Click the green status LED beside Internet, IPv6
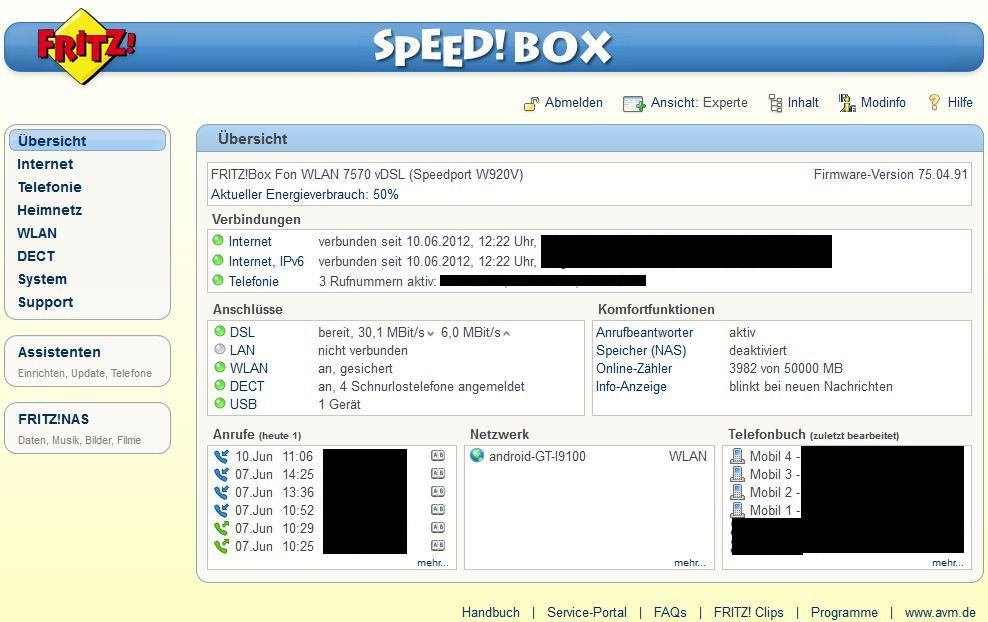The image size is (988, 622). tap(218, 260)
